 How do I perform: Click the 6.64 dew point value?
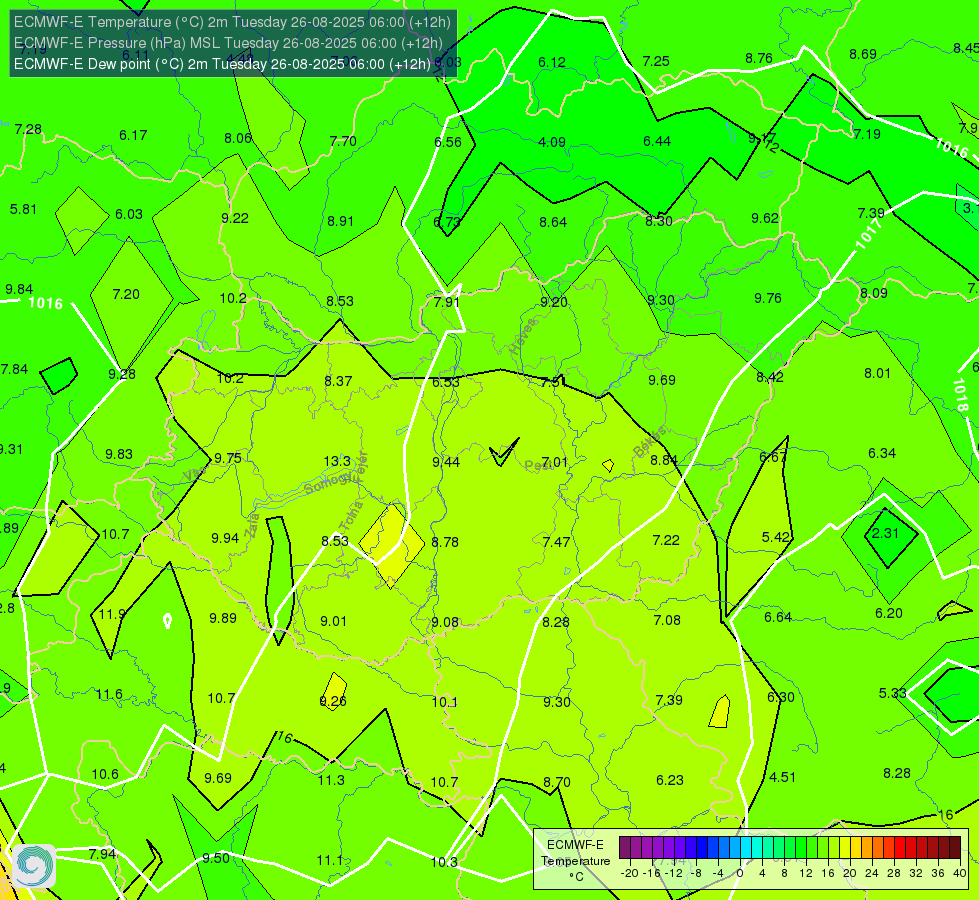pyautogui.click(x=778, y=617)
